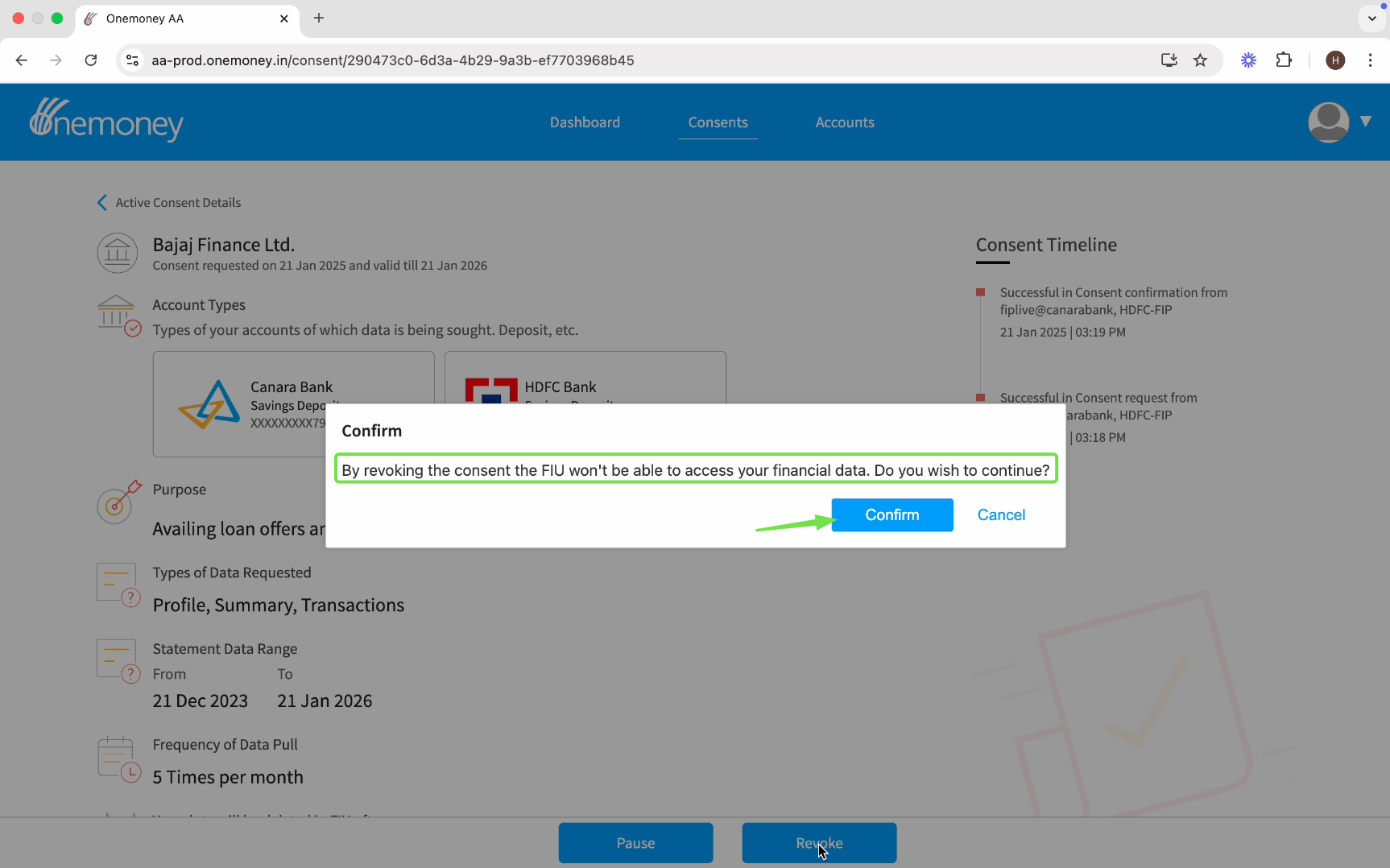
Task: Click the Profile, Summary, Transactions text
Action: tap(279, 606)
